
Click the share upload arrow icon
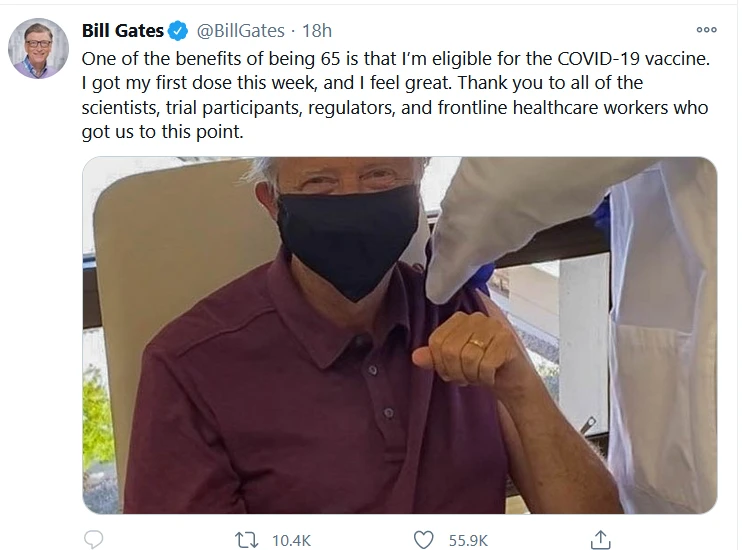coord(600,539)
